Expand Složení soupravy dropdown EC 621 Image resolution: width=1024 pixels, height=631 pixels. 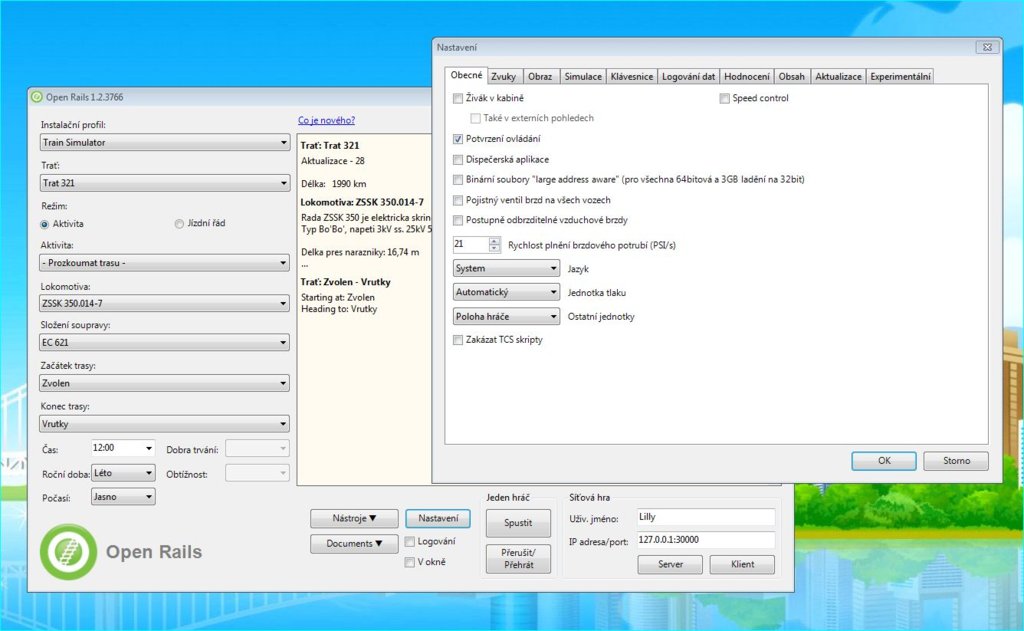[165, 342]
